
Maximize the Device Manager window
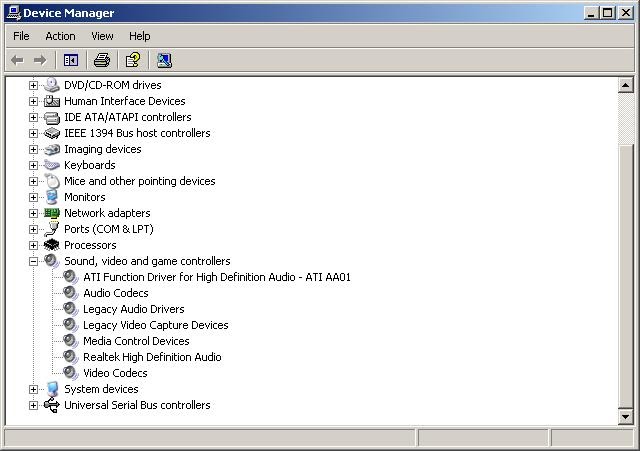point(607,13)
